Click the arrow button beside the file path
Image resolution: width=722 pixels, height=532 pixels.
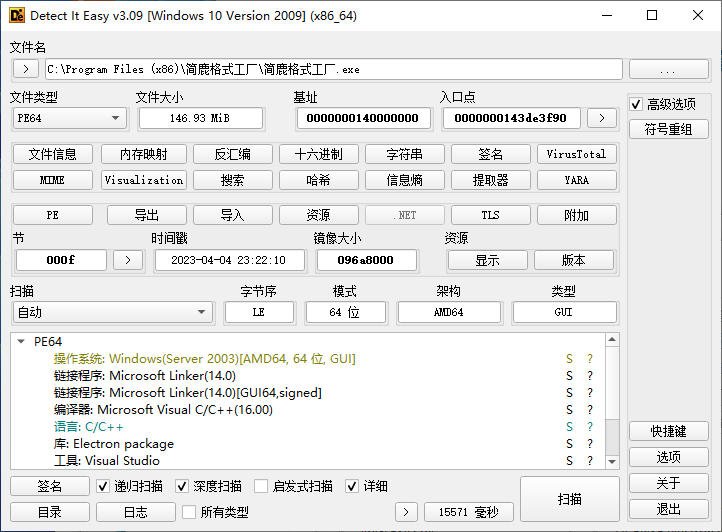pos(25,69)
